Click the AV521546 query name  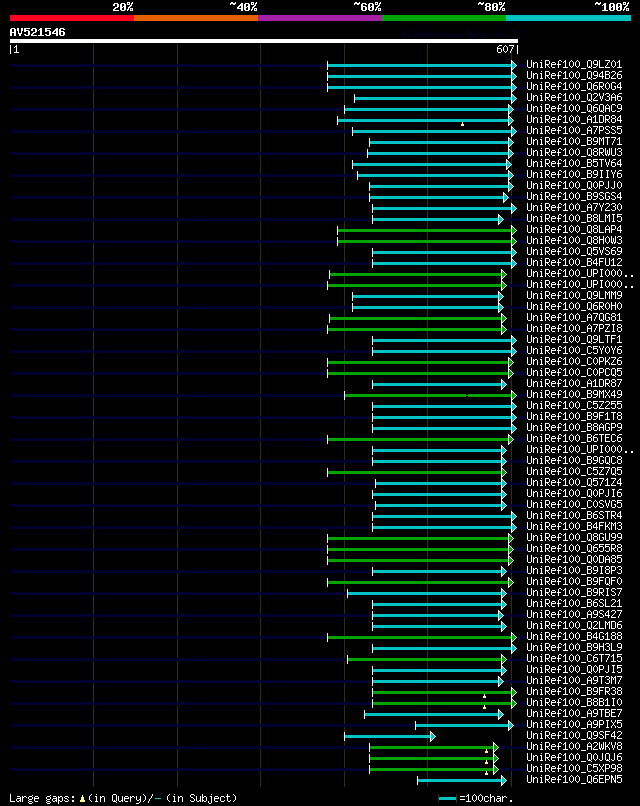coord(38,32)
